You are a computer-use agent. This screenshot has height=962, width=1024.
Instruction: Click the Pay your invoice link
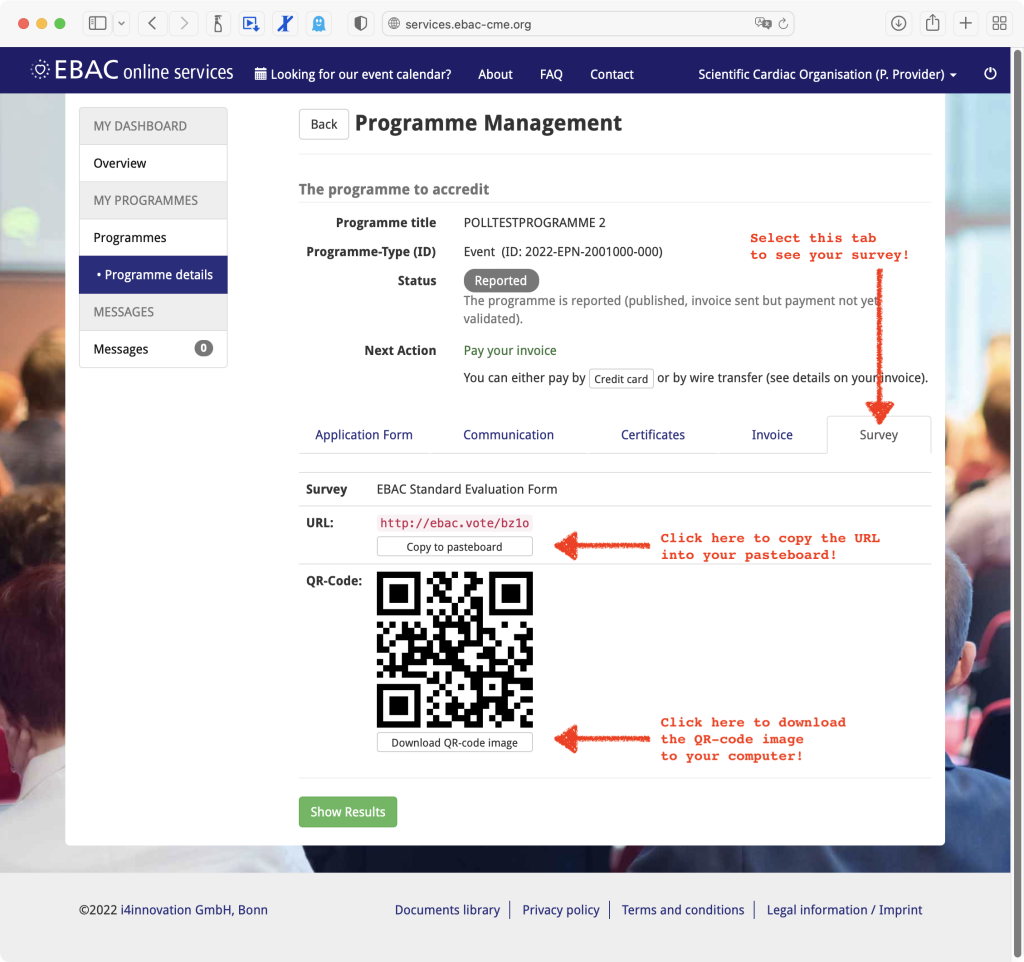[x=510, y=350]
